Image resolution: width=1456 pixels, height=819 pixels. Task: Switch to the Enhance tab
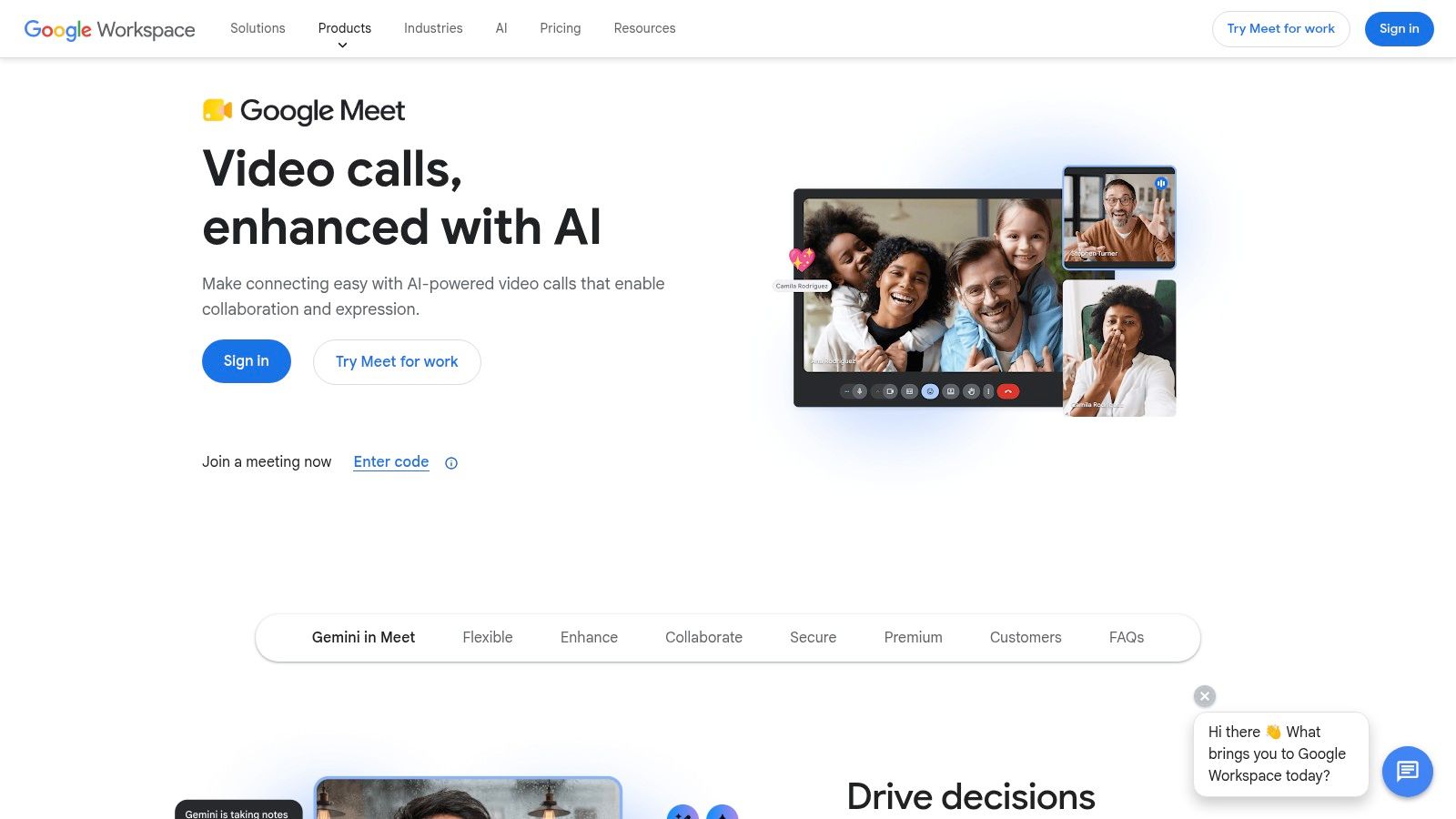tap(589, 638)
